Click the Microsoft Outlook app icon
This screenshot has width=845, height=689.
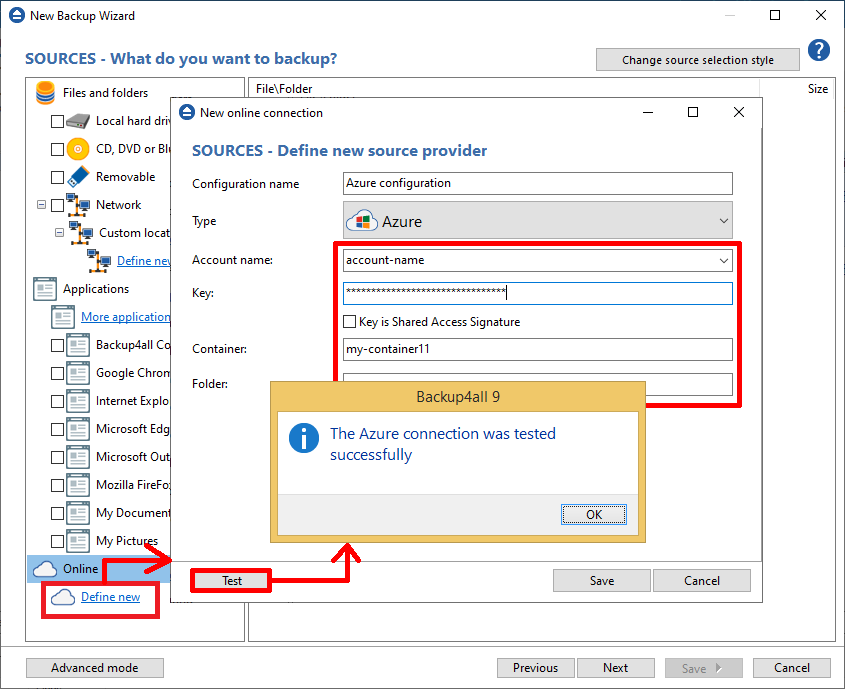click(x=78, y=457)
